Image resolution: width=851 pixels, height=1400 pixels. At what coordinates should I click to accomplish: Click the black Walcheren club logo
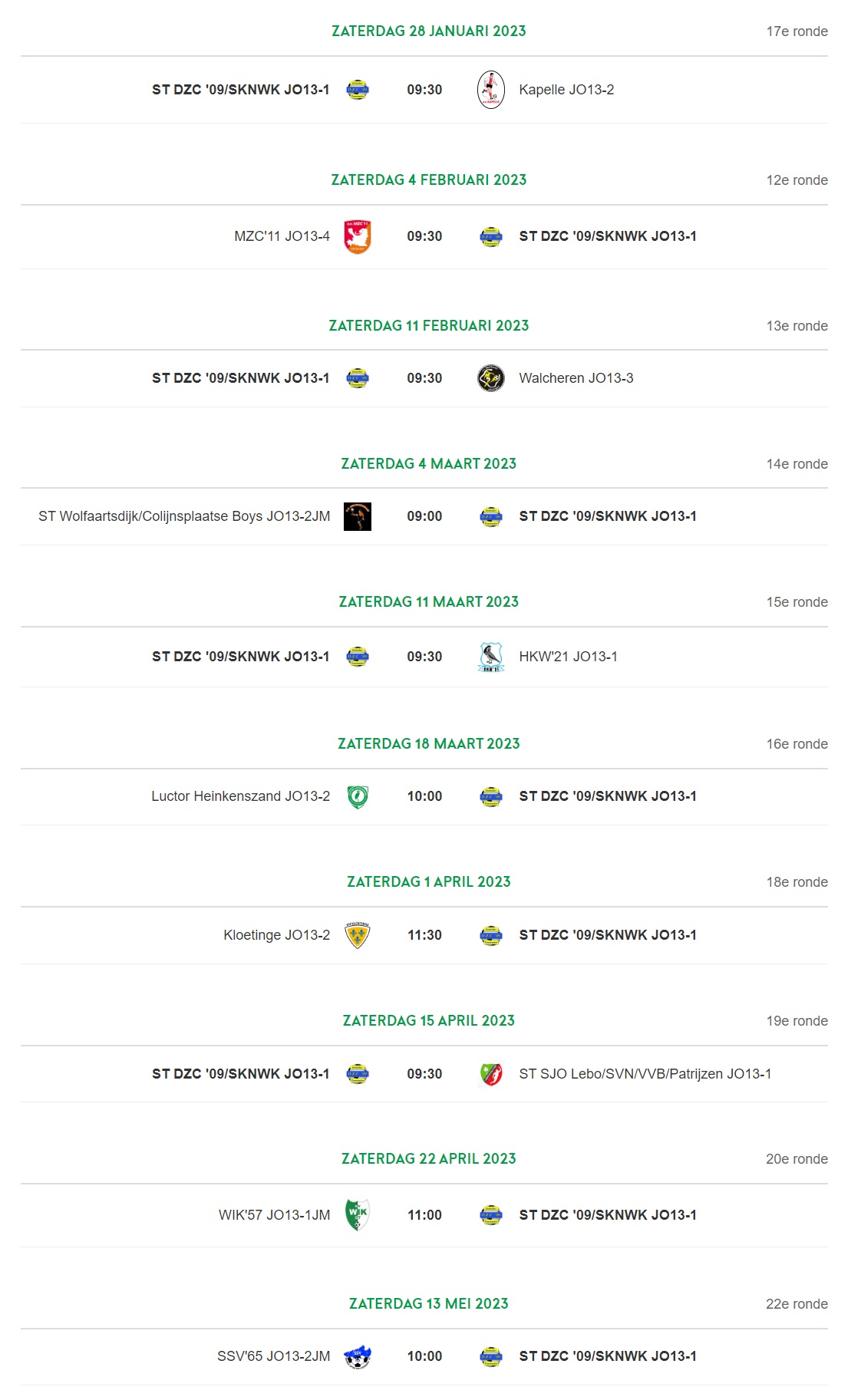click(491, 378)
